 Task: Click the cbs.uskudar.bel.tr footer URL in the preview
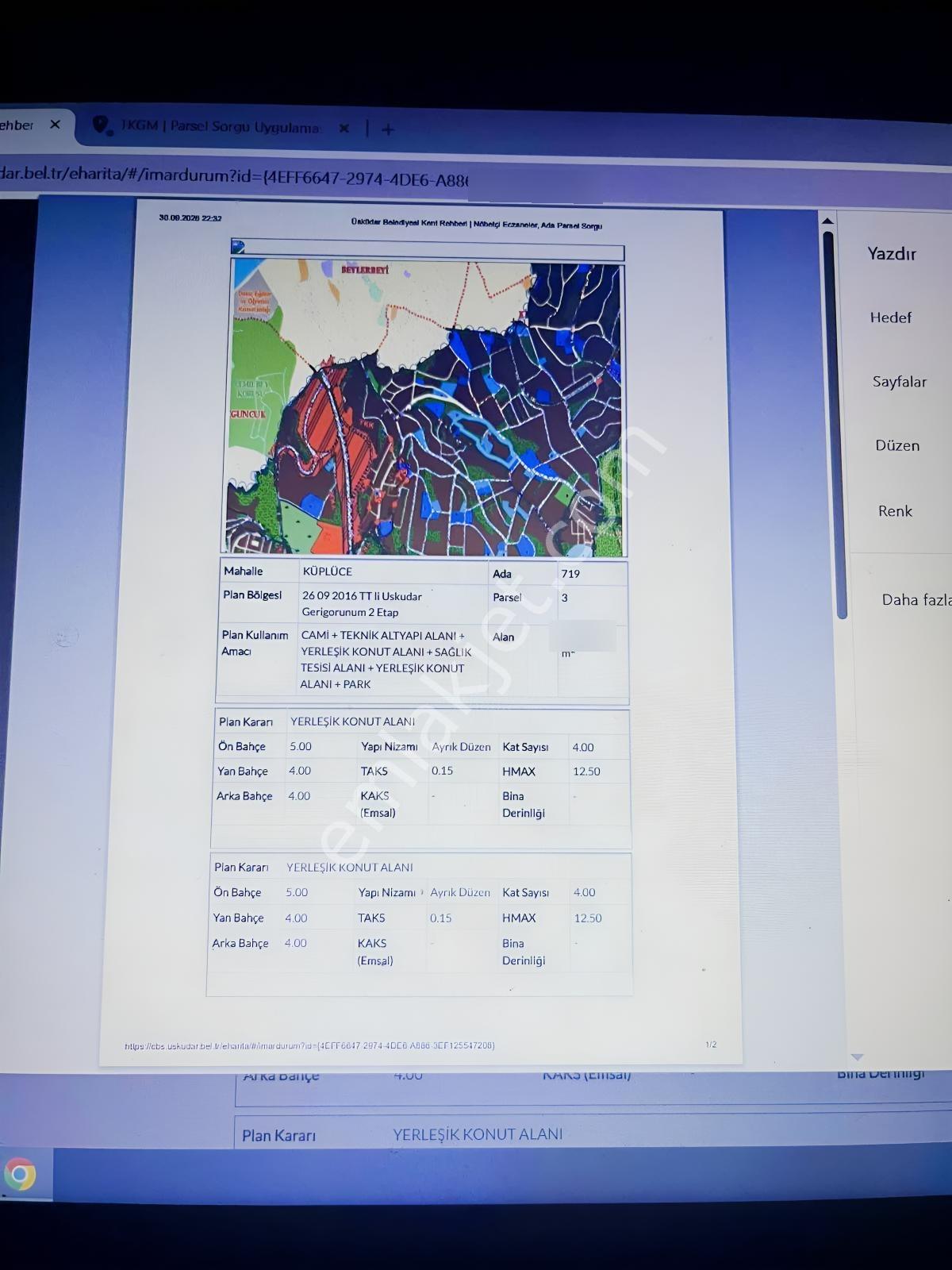click(309, 1046)
